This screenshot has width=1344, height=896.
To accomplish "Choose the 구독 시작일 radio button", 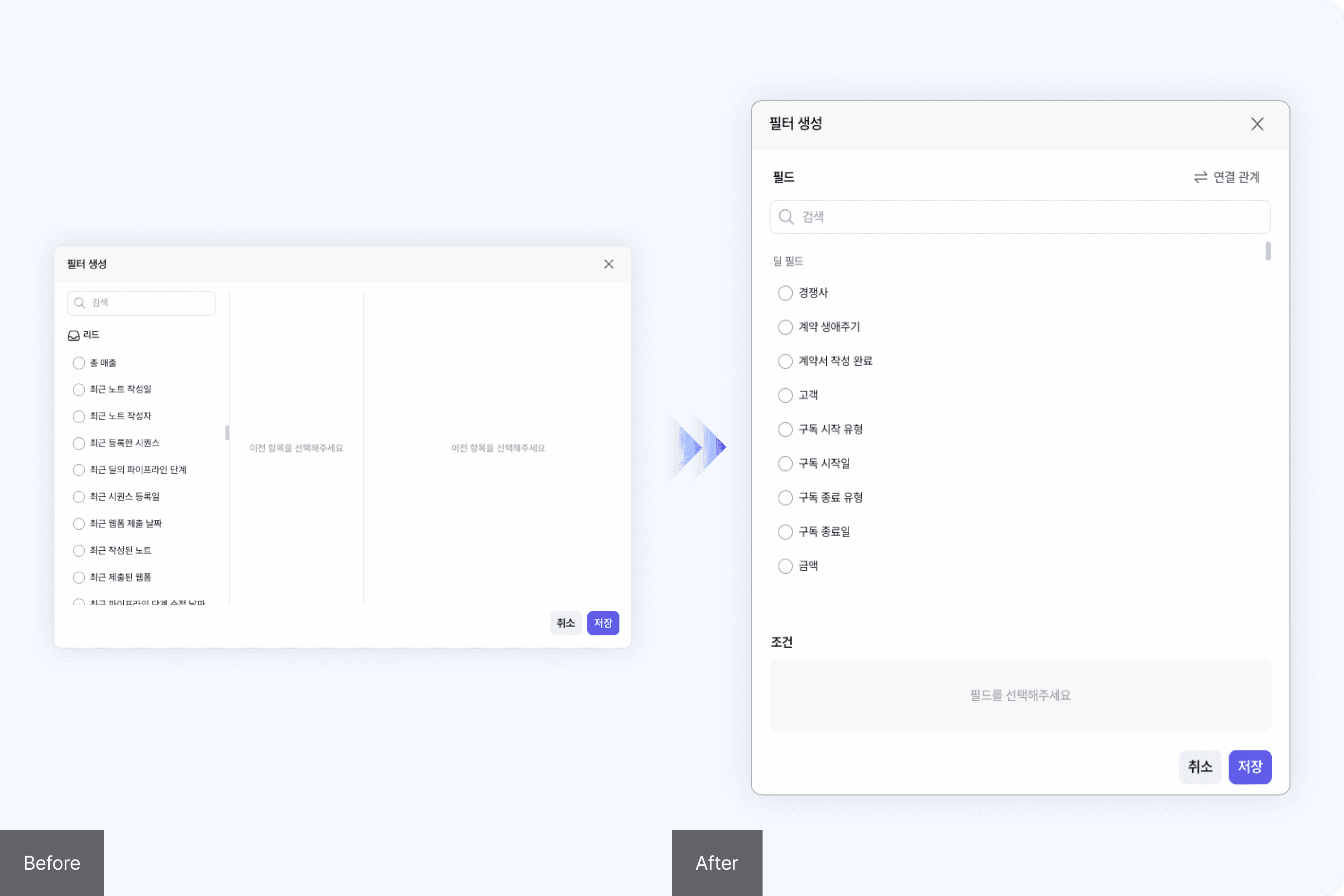I will click(785, 464).
